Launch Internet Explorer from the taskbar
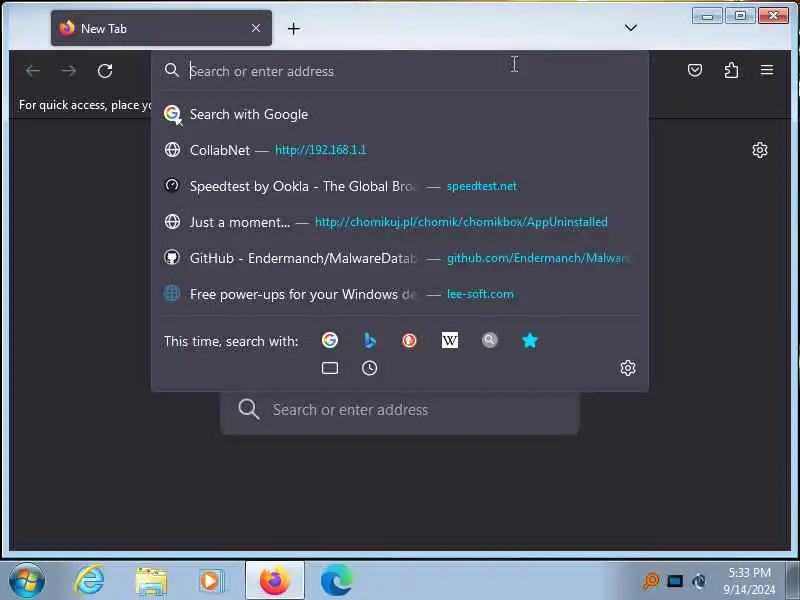800x600 pixels. (x=89, y=581)
